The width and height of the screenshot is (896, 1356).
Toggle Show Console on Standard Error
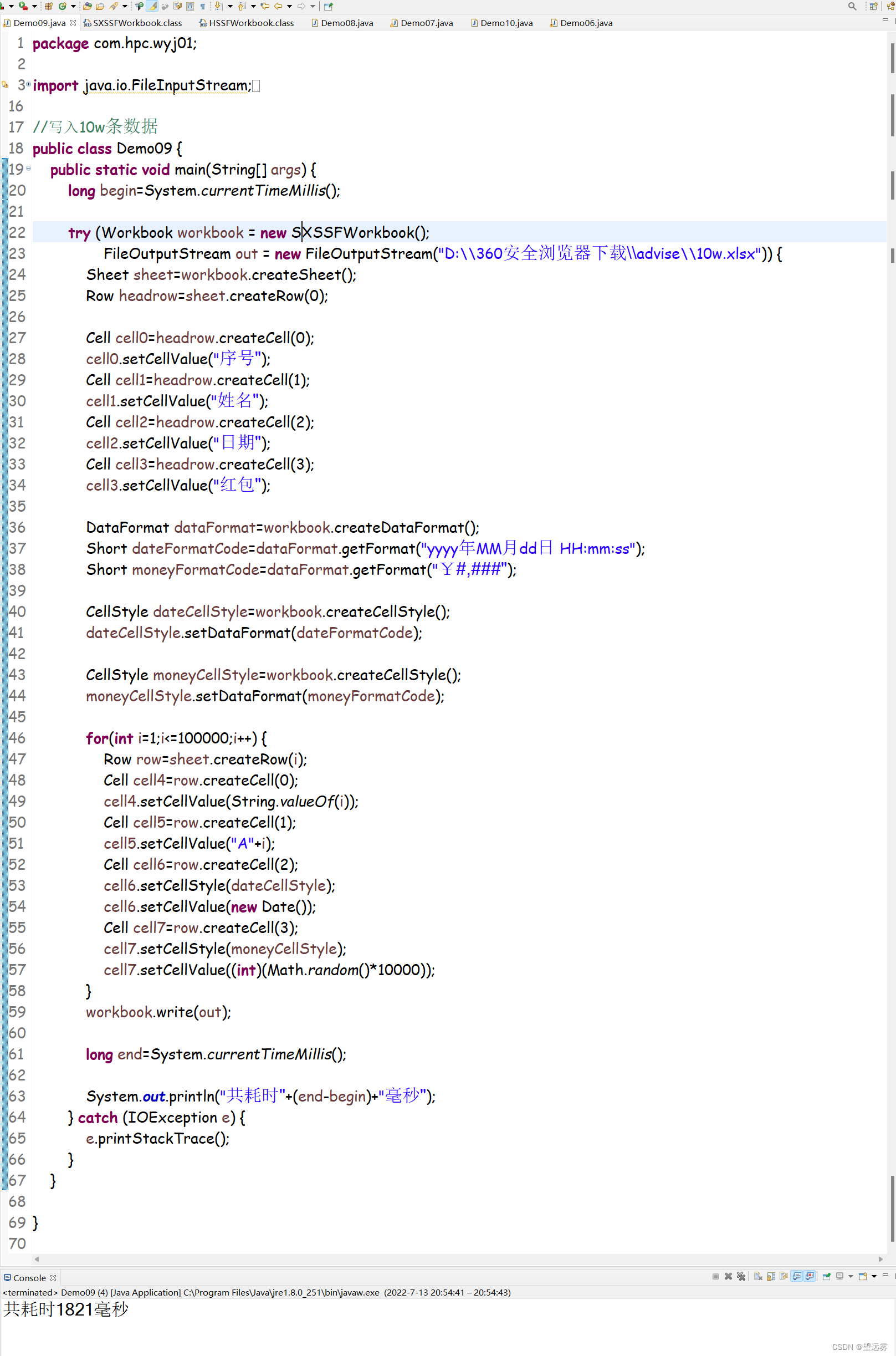click(x=810, y=1277)
